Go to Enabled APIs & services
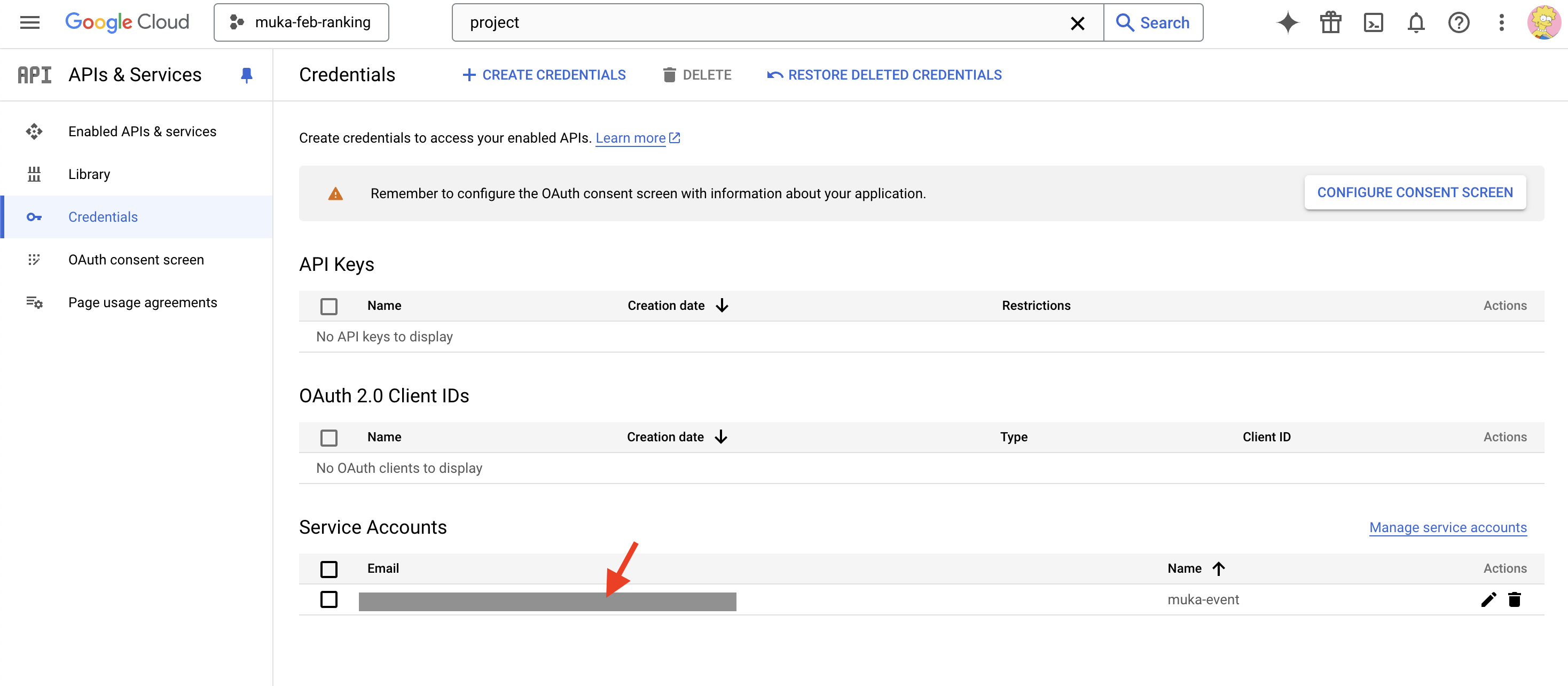The width and height of the screenshot is (1568, 686). (x=142, y=131)
